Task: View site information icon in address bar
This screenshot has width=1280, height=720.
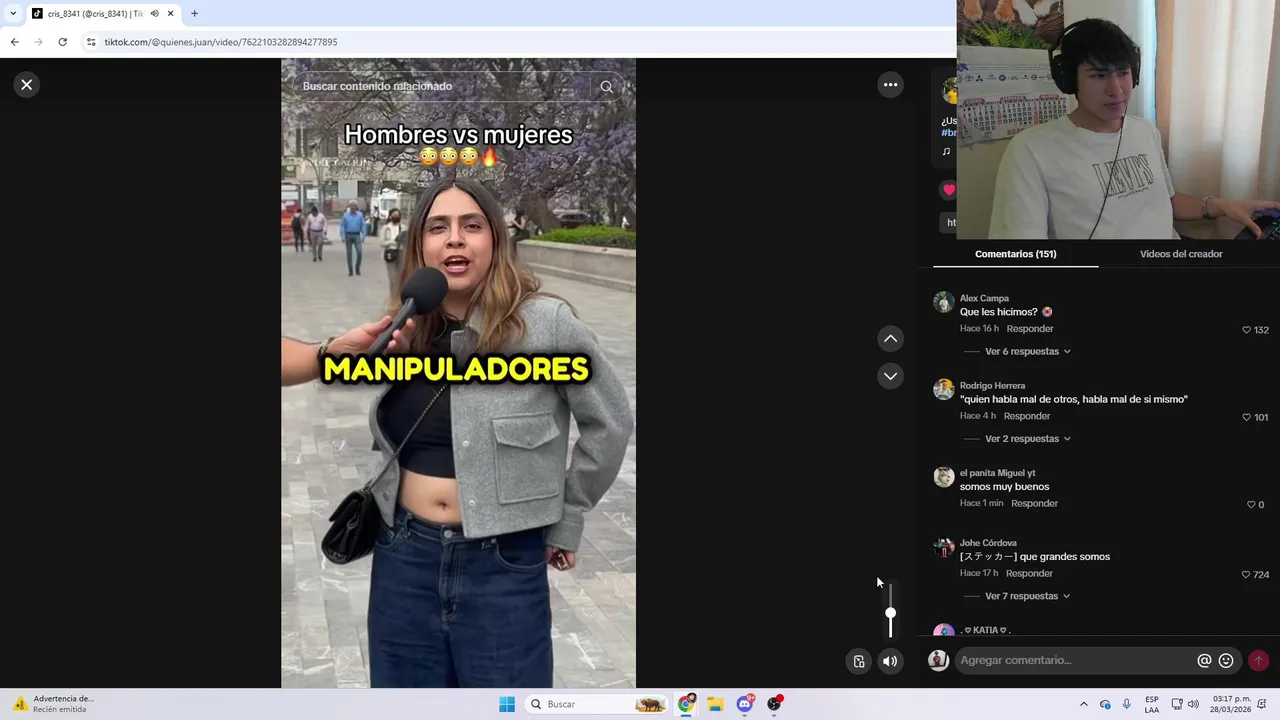Action: pyautogui.click(x=91, y=42)
